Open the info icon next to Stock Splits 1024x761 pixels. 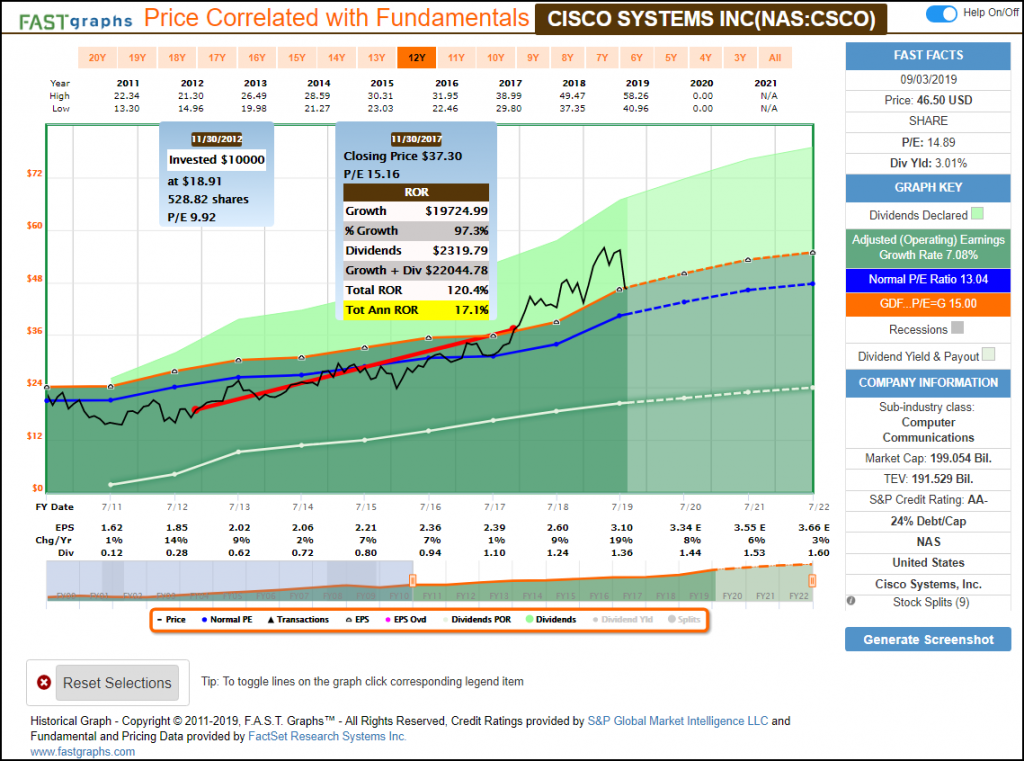[x=851, y=601]
